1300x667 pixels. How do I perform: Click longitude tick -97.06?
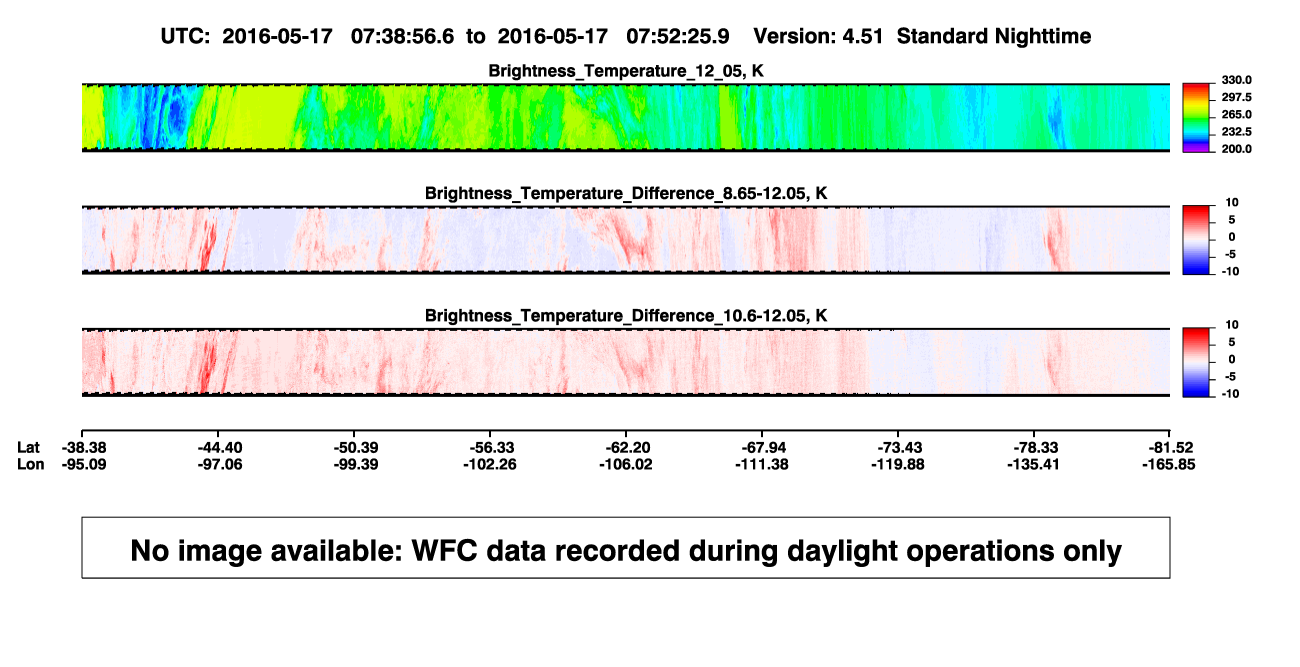[x=221, y=464]
